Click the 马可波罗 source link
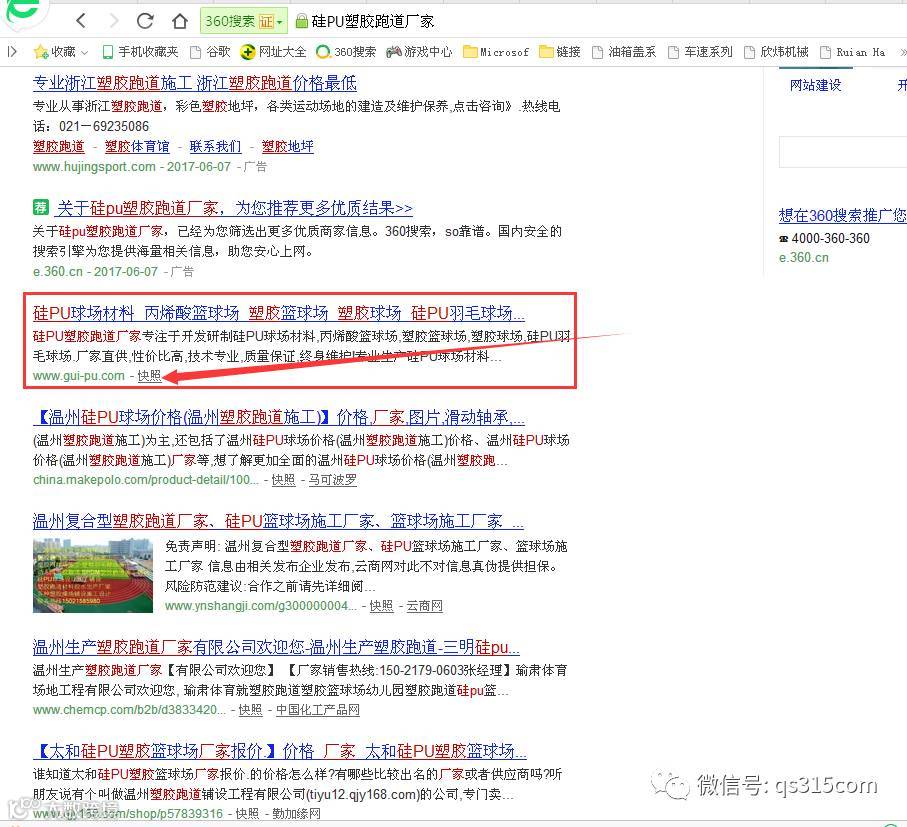This screenshot has width=907, height=827. tap(333, 480)
